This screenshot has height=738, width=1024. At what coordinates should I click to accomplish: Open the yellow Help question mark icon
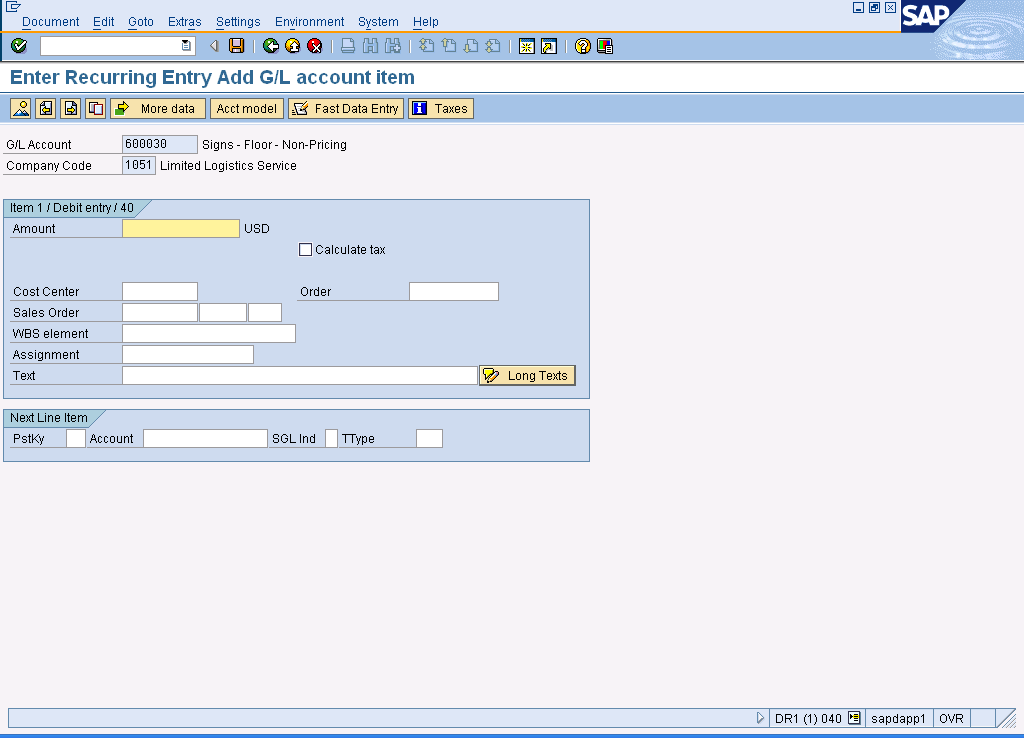pos(583,46)
